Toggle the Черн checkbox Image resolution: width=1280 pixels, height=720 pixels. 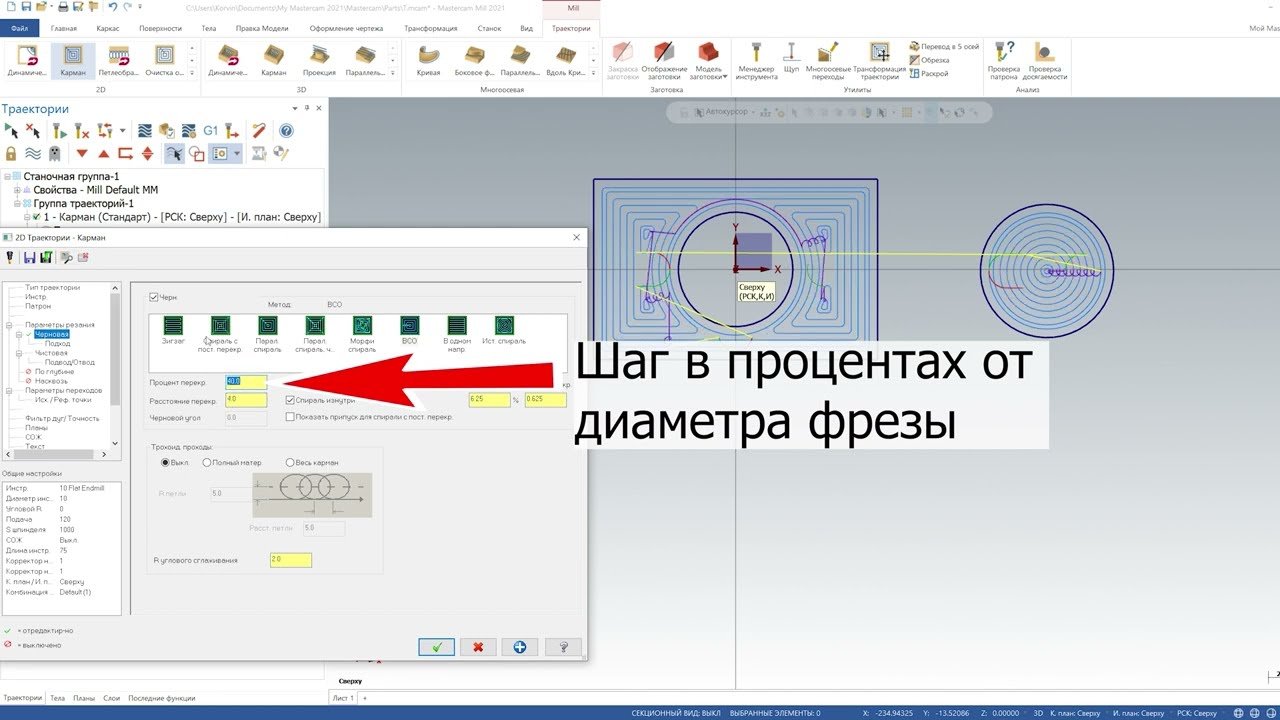[x=154, y=297]
